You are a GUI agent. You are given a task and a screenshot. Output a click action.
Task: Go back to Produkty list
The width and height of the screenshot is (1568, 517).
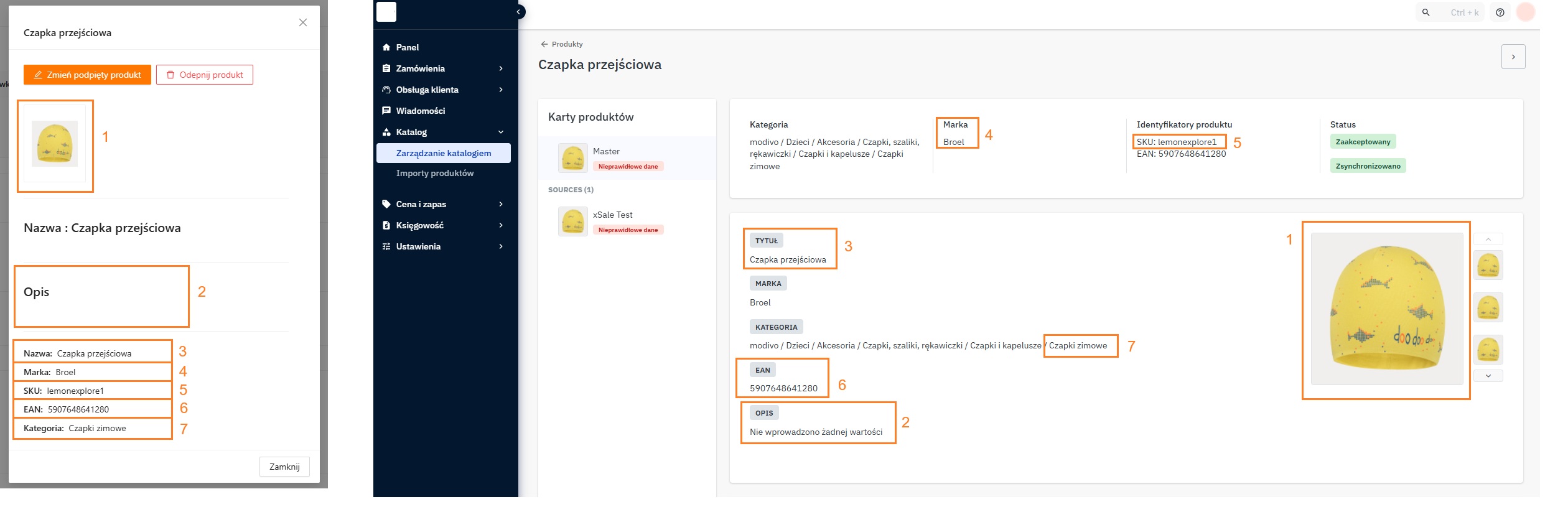561,44
